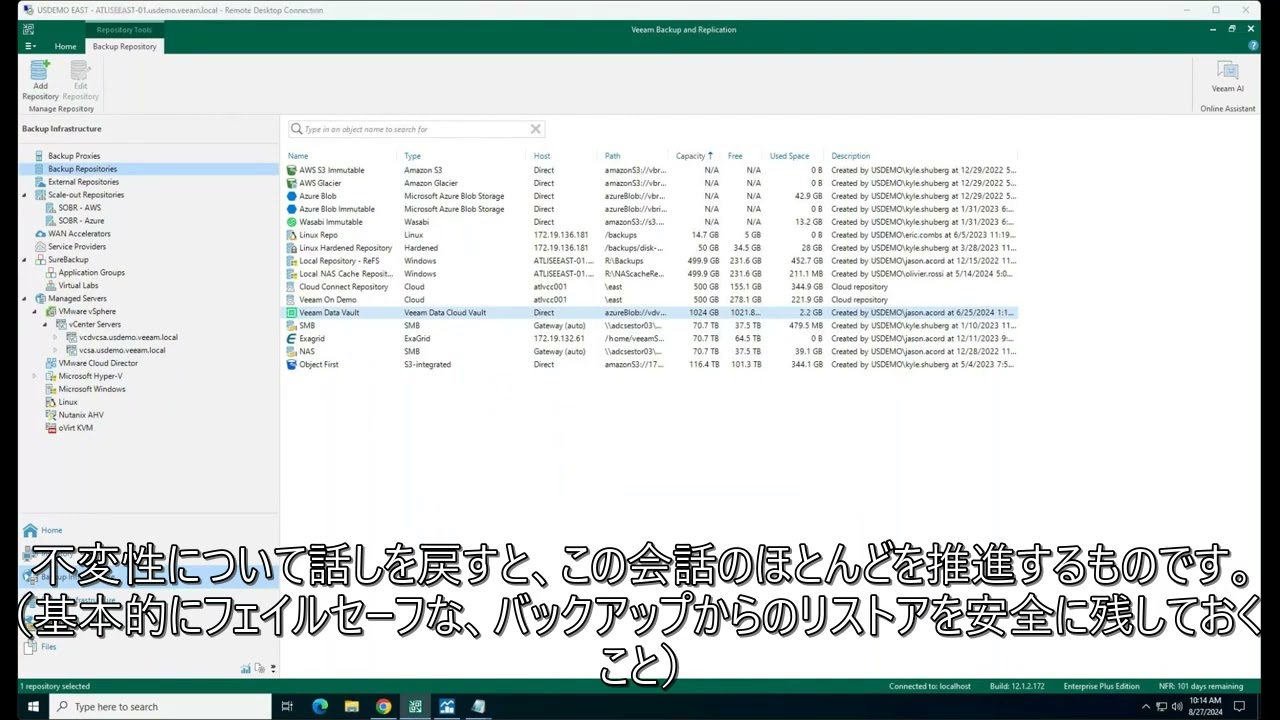Screen dimensions: 1280x720
Task: Select the Backup Proxies tree icon
Action: (x=40, y=156)
